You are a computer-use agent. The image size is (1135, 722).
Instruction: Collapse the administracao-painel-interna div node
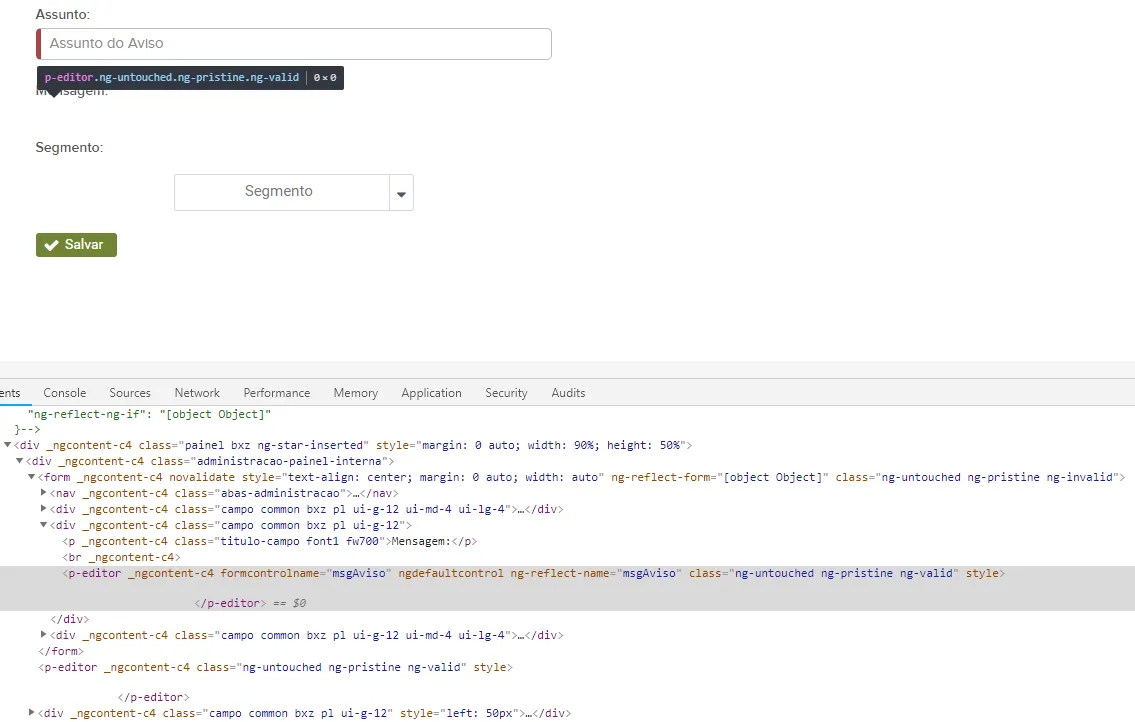(x=20, y=461)
